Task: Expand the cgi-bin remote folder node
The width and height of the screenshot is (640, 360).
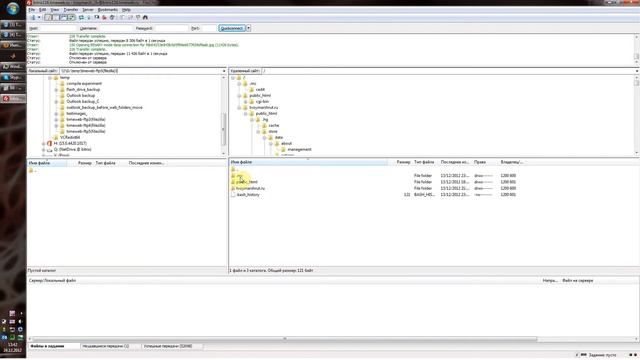Action: point(246,102)
